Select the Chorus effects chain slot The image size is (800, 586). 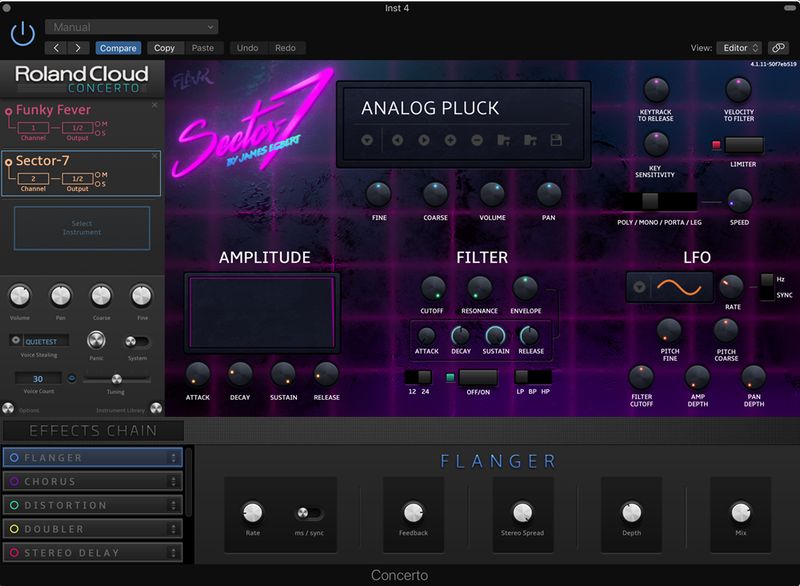pyautogui.click(x=93, y=481)
